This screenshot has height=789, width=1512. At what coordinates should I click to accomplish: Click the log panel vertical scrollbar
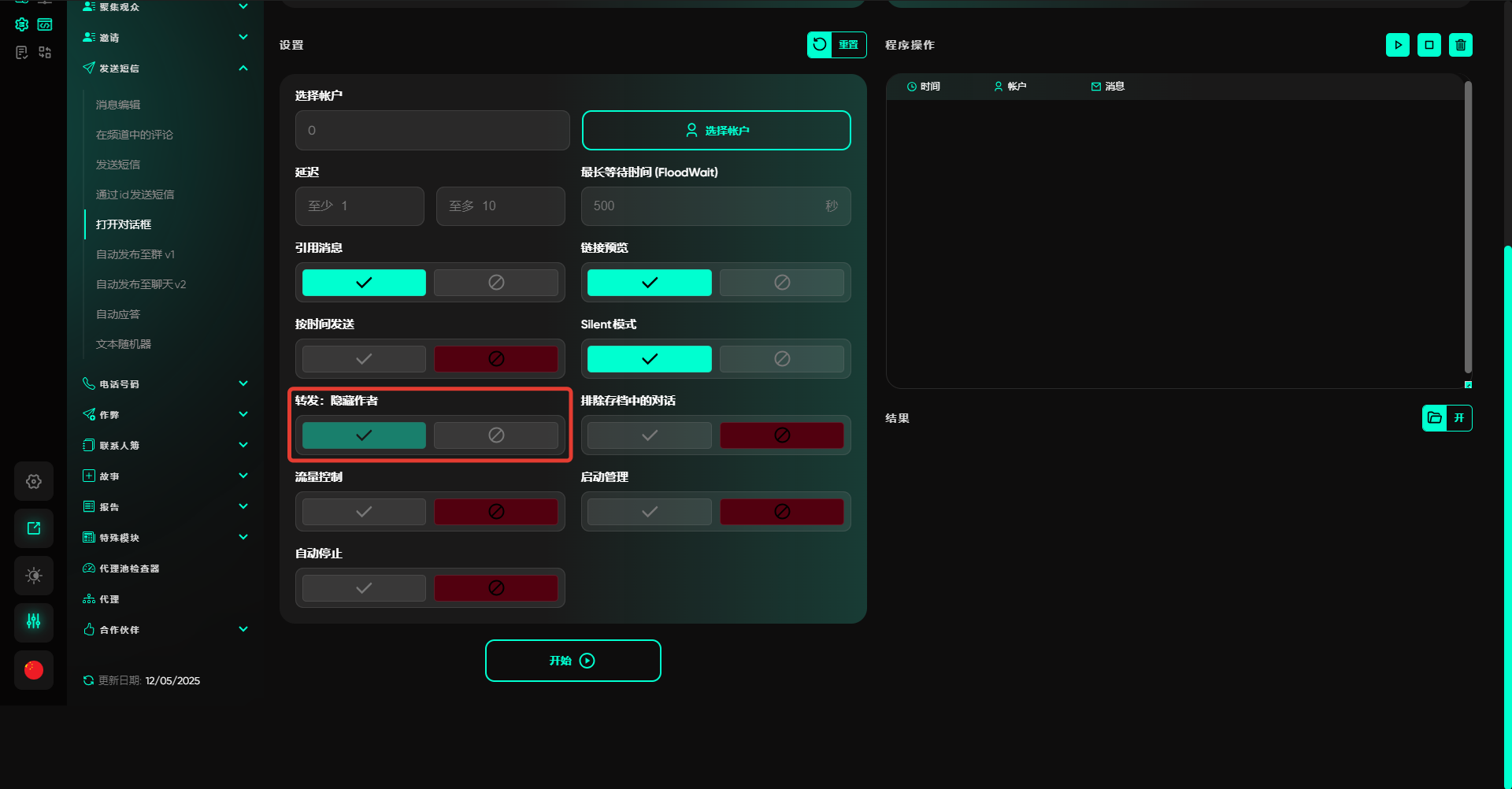click(x=1468, y=228)
